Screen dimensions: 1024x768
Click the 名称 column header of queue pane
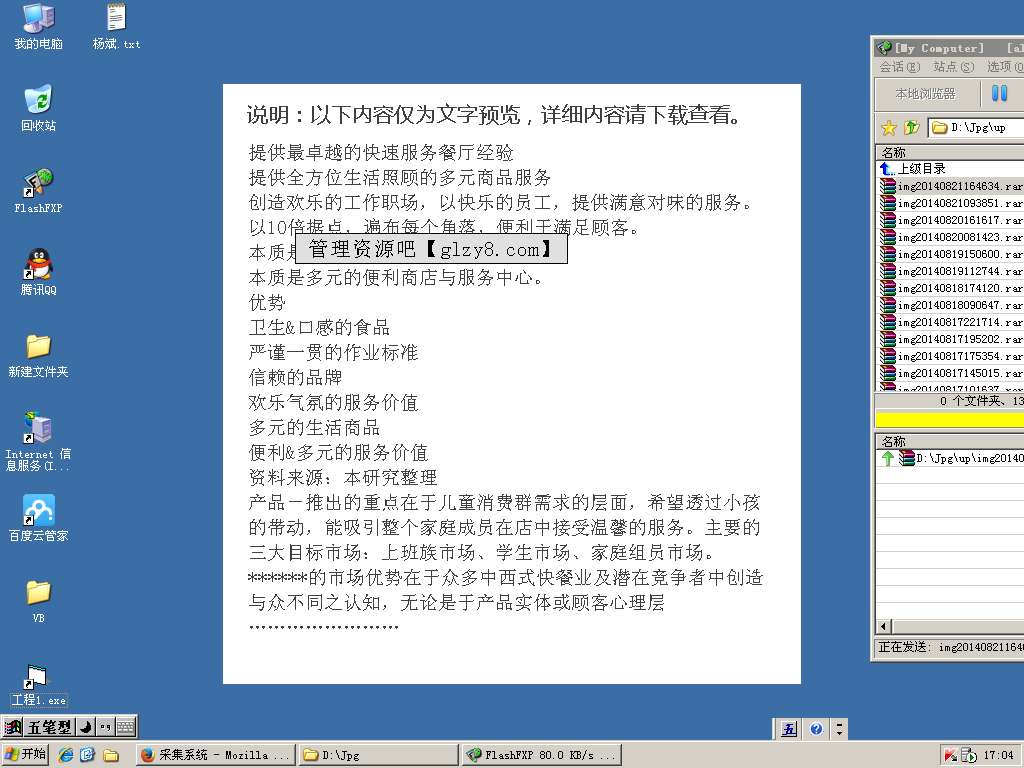click(x=950, y=441)
